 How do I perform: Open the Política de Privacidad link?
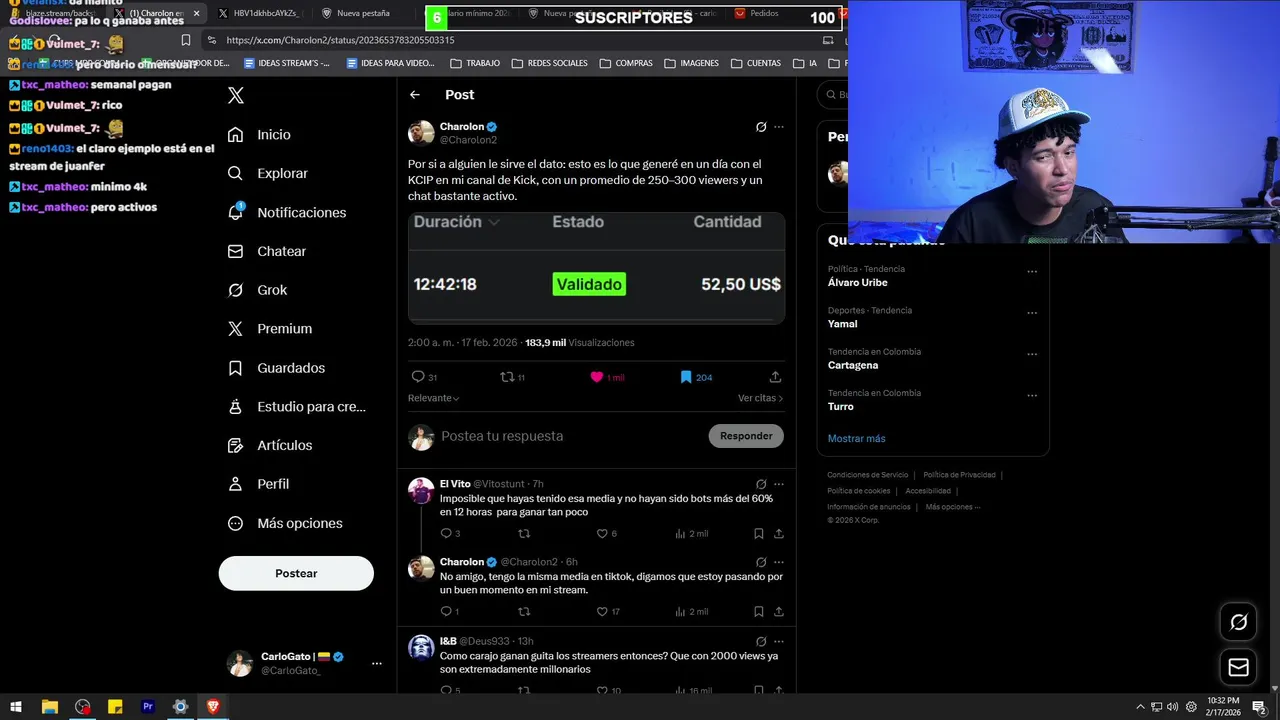[x=959, y=475]
